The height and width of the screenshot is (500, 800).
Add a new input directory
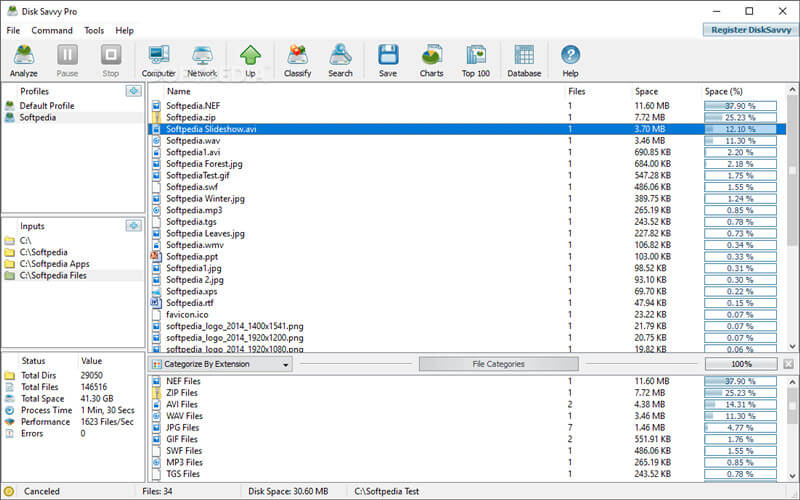[x=133, y=226]
